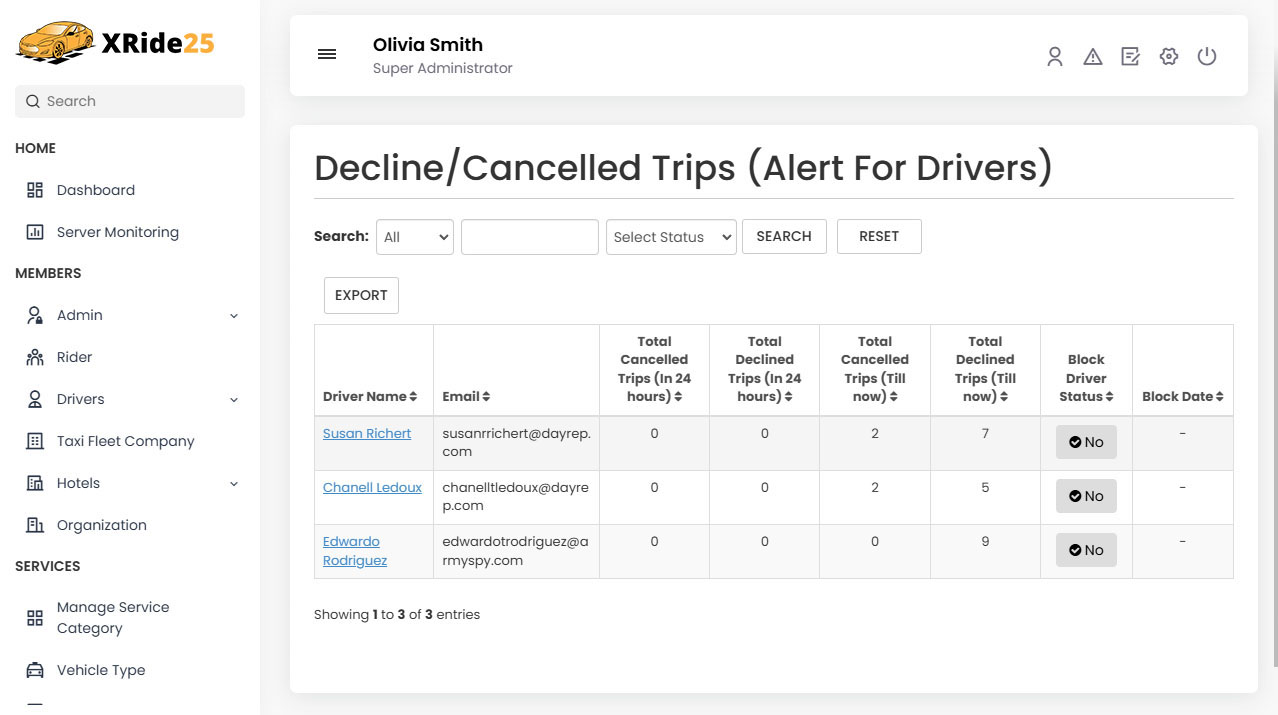
Task: Click the Dashboard grid icon
Action: pyautogui.click(x=35, y=190)
